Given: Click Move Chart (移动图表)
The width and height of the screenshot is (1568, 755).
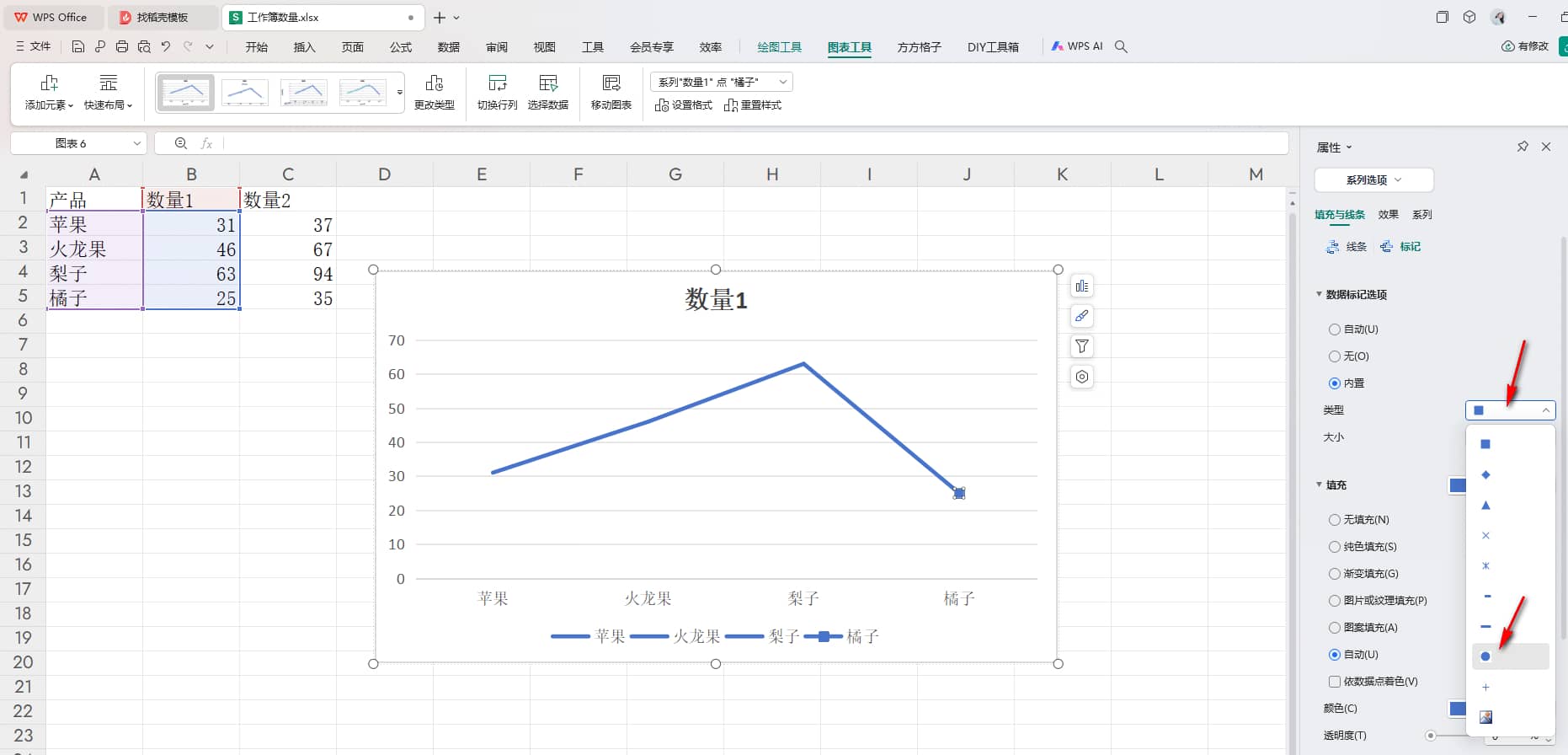Looking at the screenshot, I should click(x=611, y=93).
